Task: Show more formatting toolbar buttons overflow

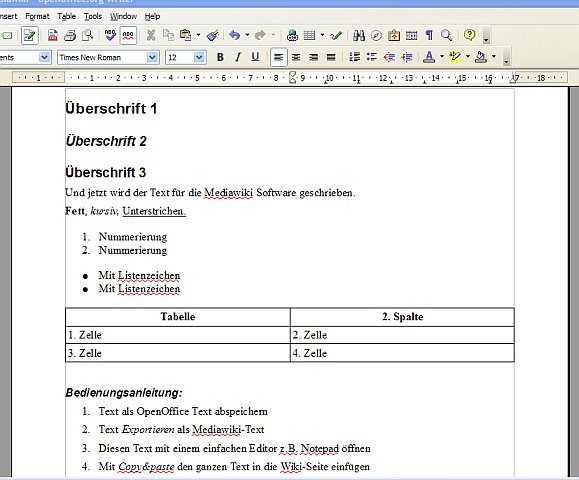Action: pyautogui.click(x=506, y=57)
